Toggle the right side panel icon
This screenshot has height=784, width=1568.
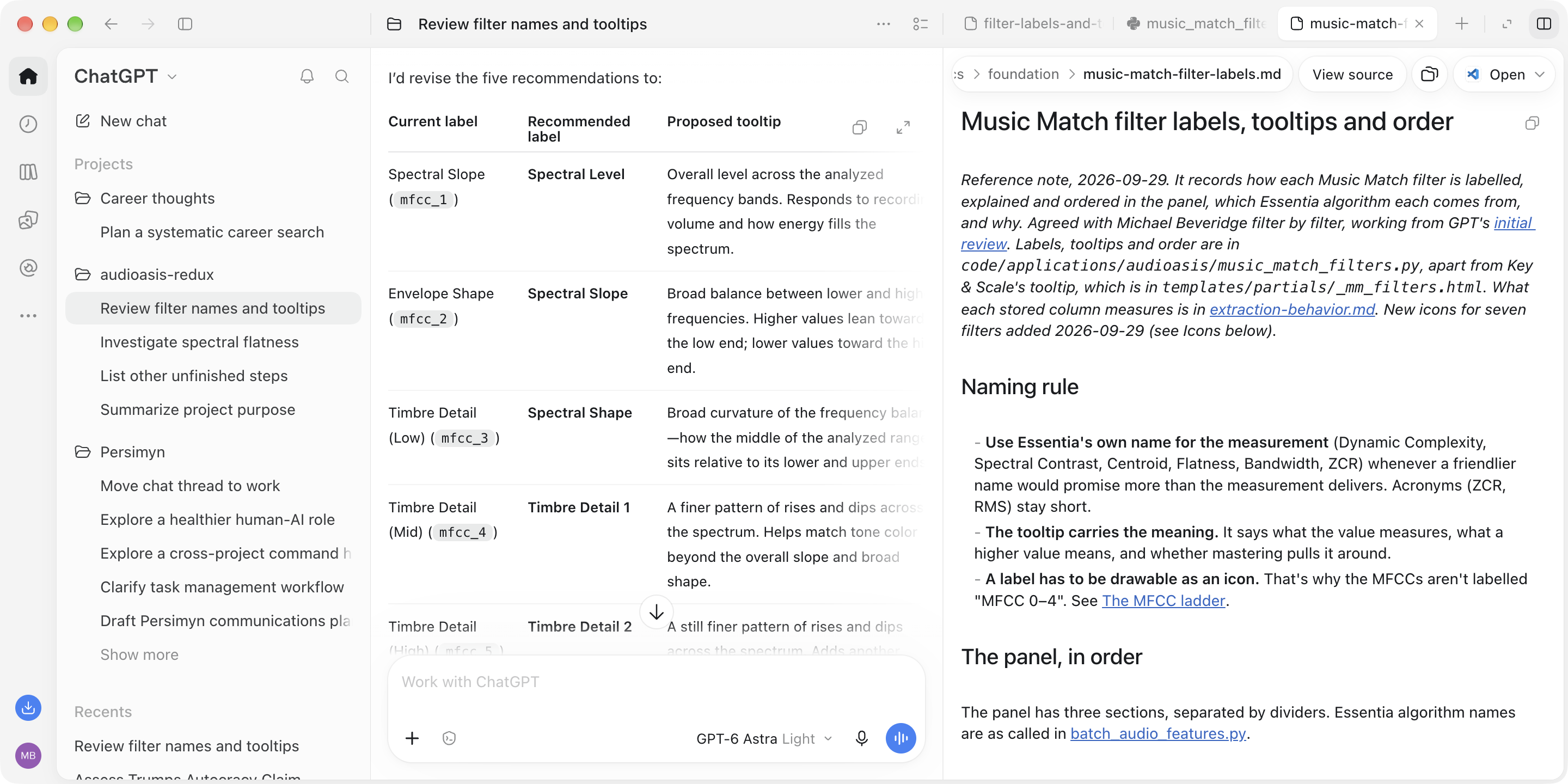tap(1543, 24)
